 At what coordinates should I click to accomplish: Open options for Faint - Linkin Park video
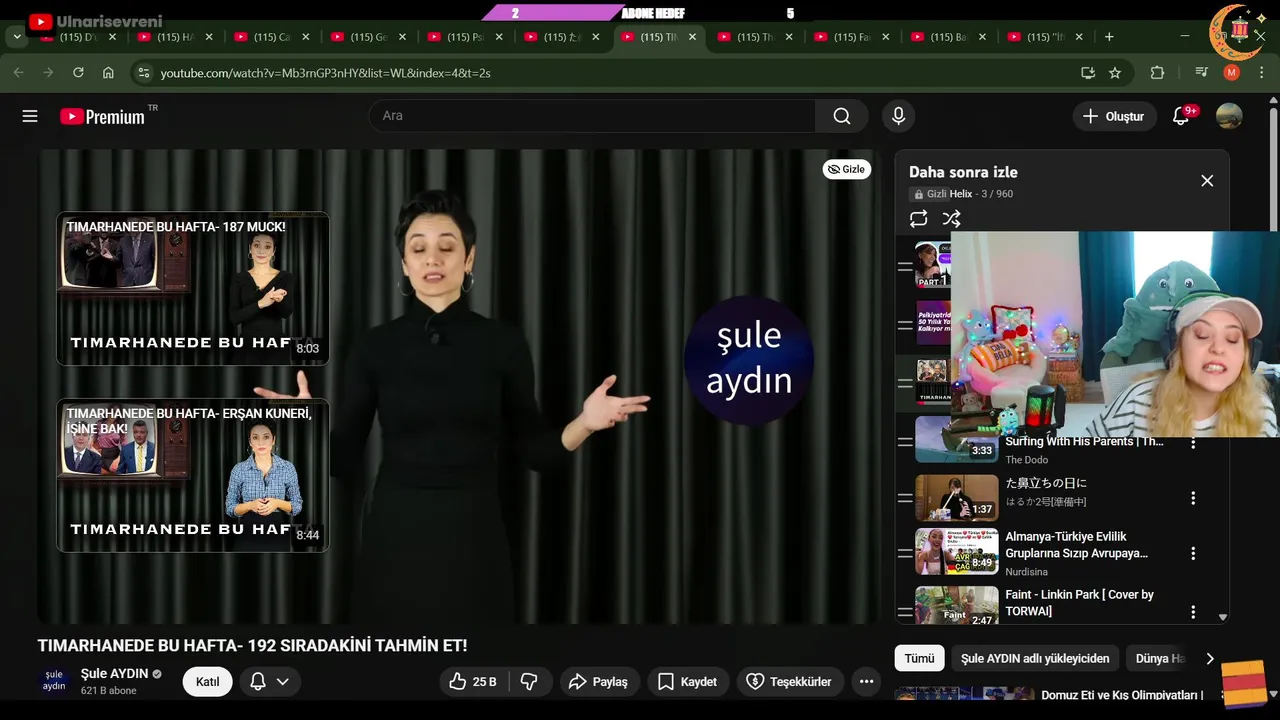tap(1193, 611)
